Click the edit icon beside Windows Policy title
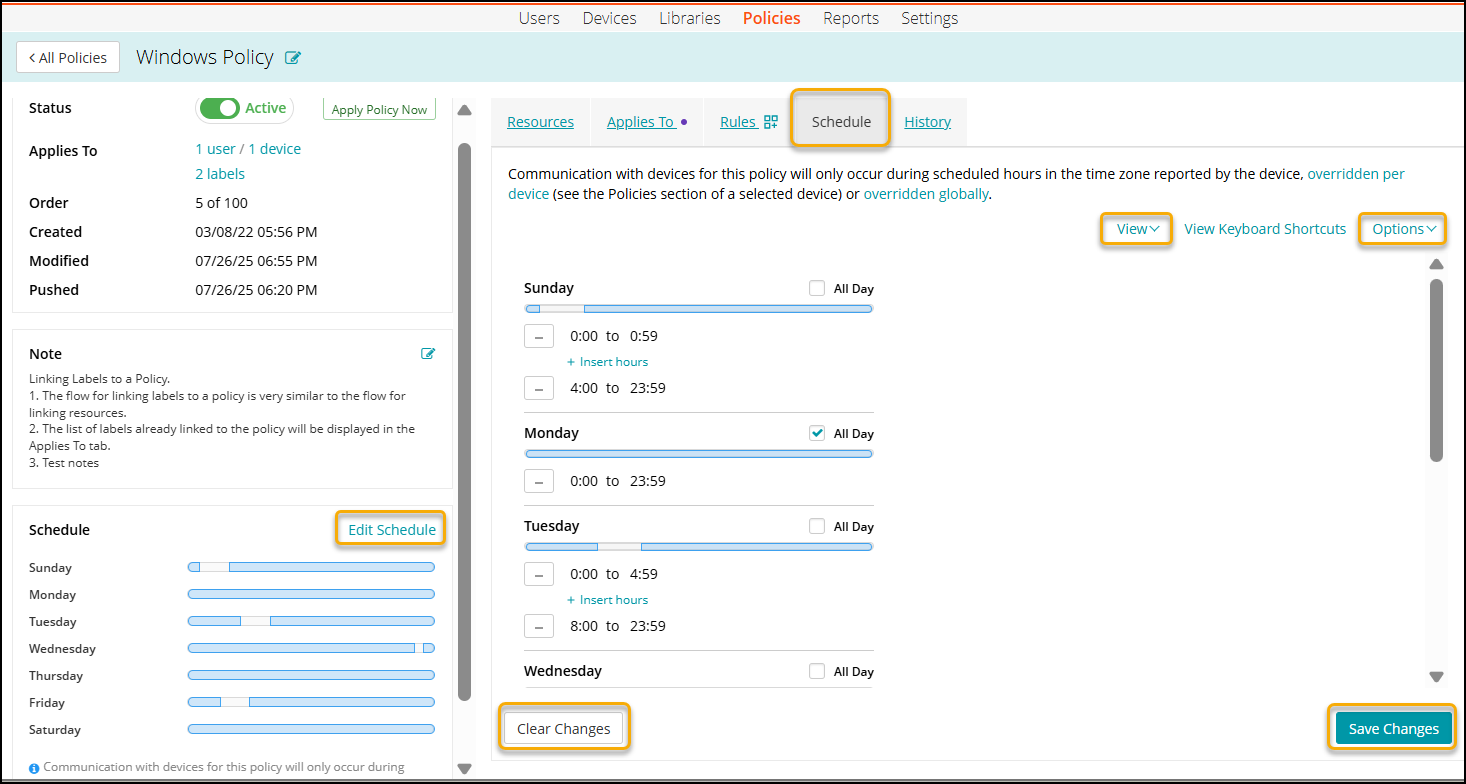Screen dimensions: 1466x784 (x=293, y=58)
